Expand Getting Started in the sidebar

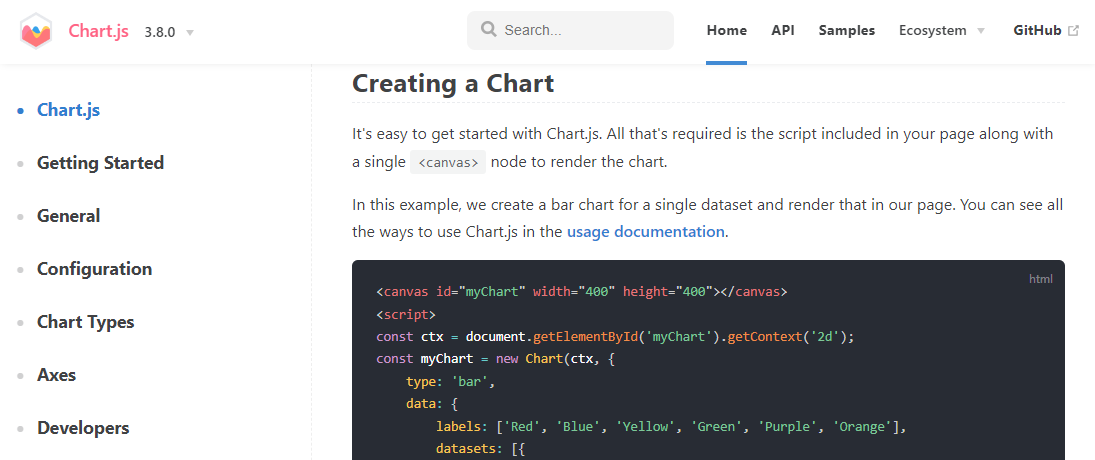tap(101, 163)
